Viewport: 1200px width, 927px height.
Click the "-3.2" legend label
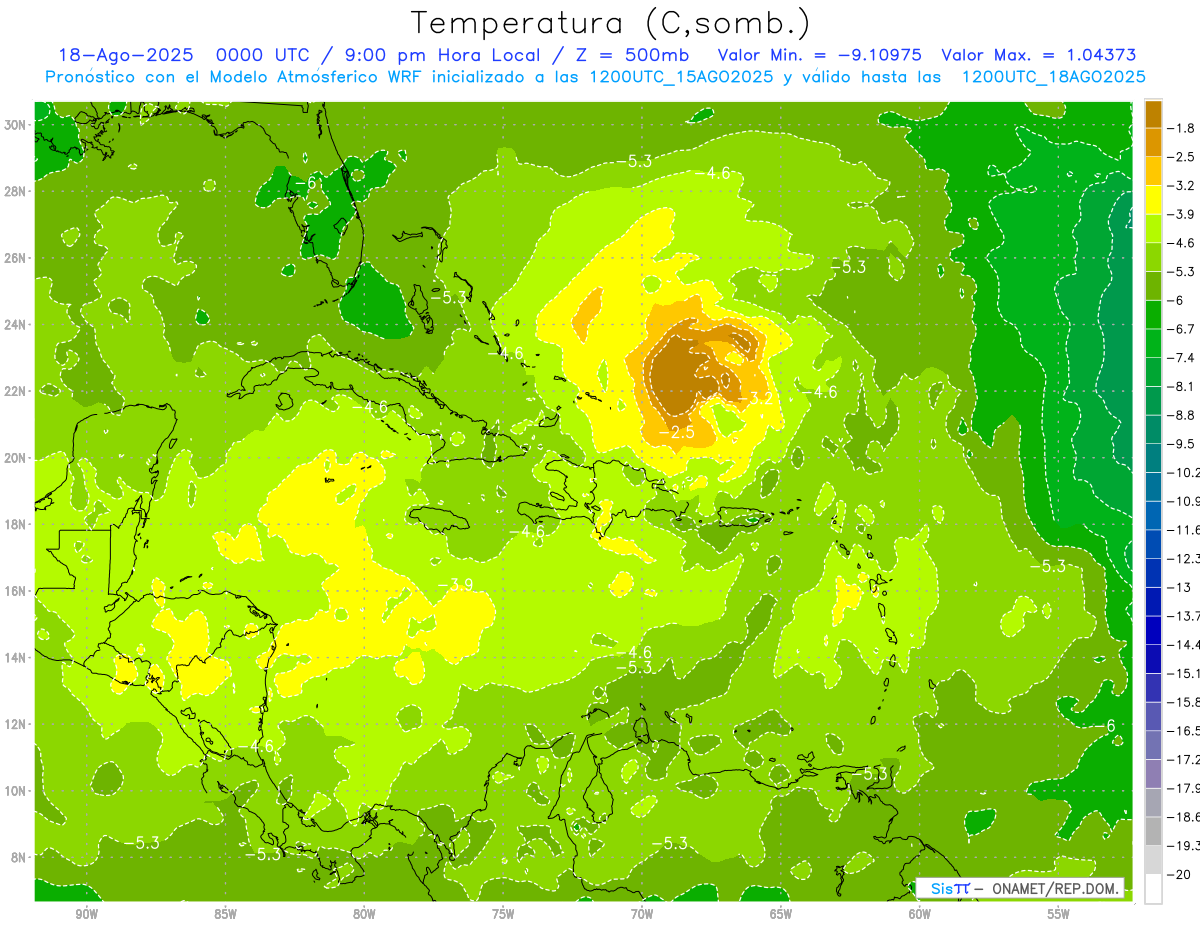[x=1181, y=186]
